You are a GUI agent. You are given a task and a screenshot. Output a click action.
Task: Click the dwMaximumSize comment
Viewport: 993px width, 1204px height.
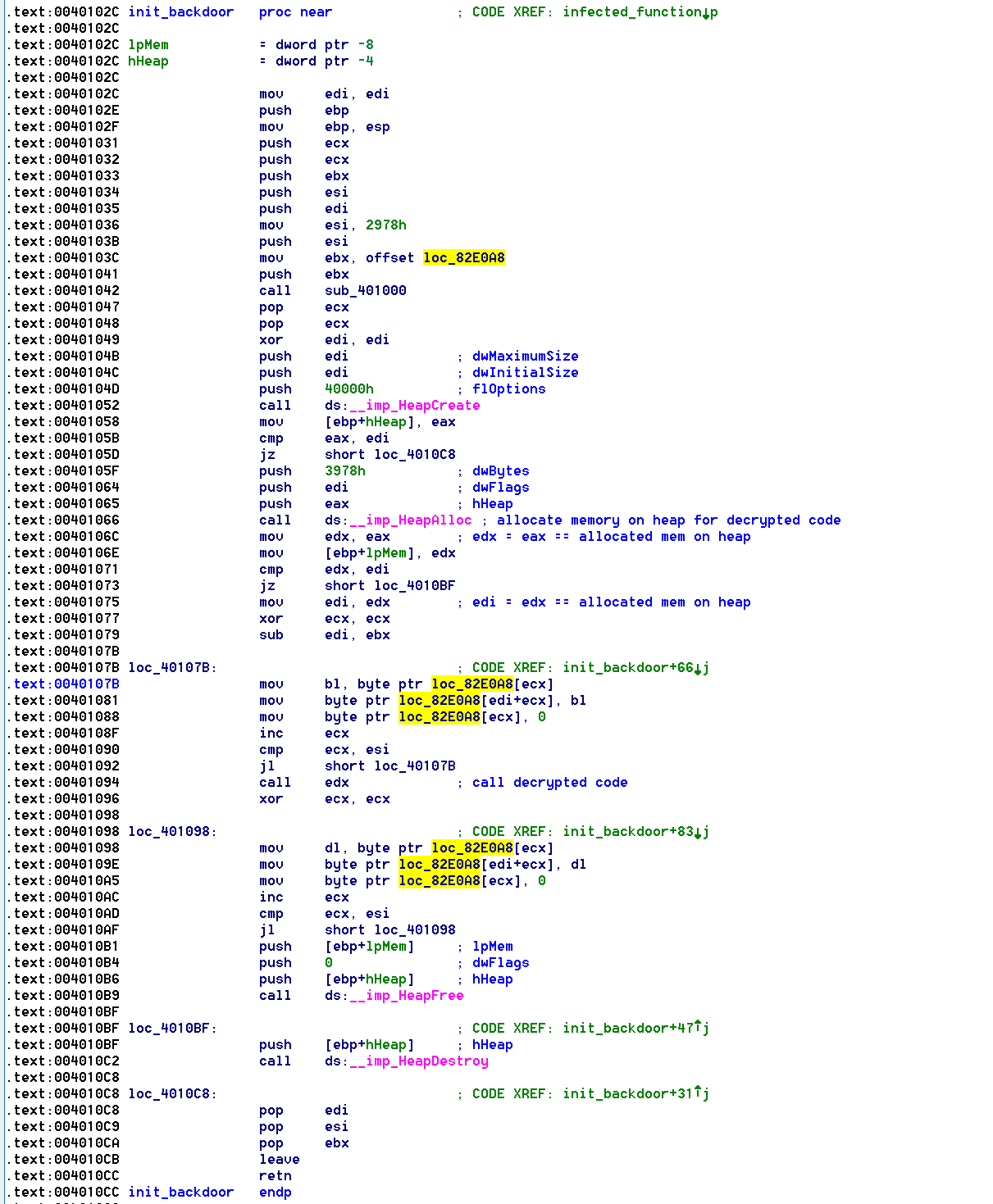[x=525, y=357]
